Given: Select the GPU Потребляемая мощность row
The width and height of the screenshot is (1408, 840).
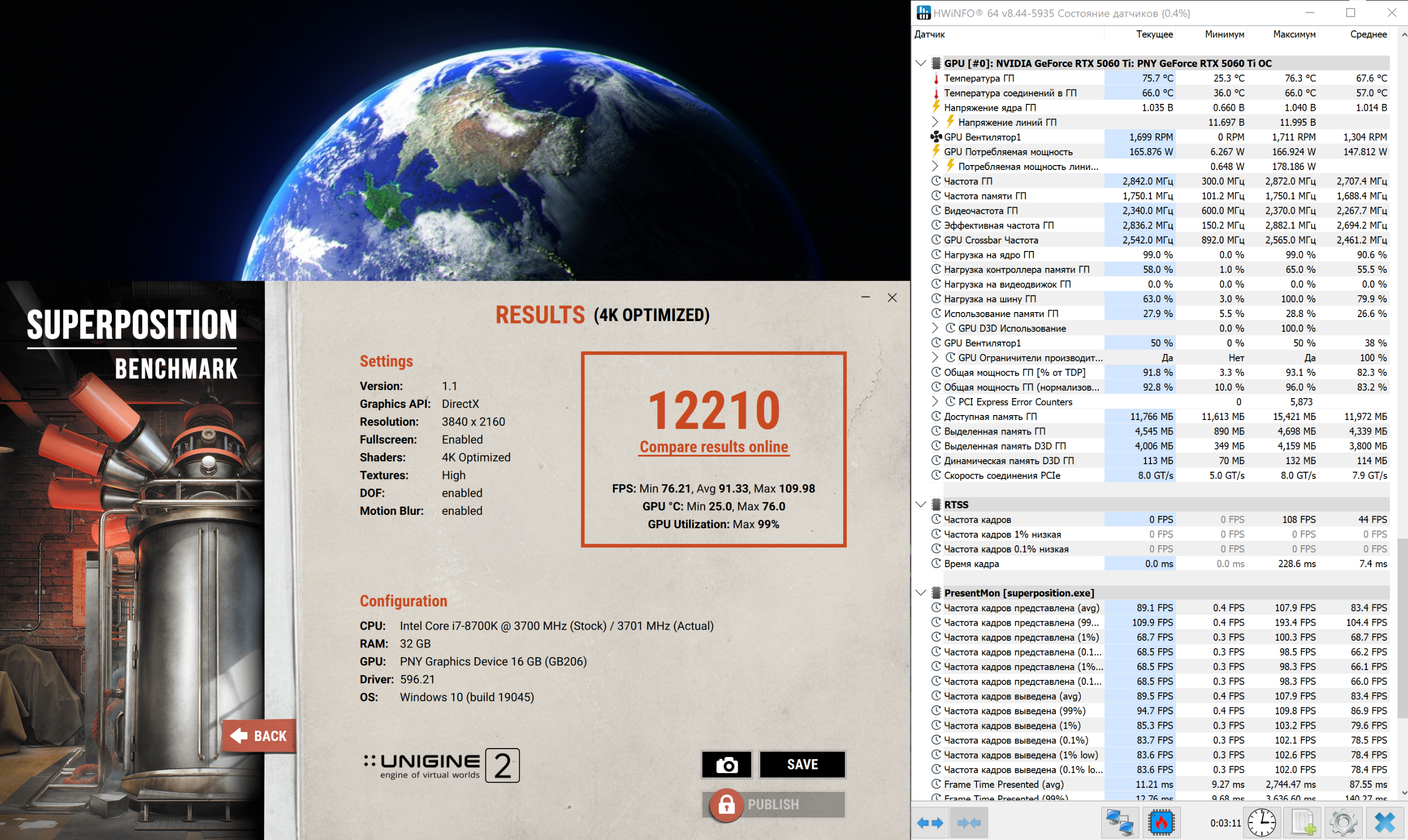Looking at the screenshot, I should [x=1160, y=152].
